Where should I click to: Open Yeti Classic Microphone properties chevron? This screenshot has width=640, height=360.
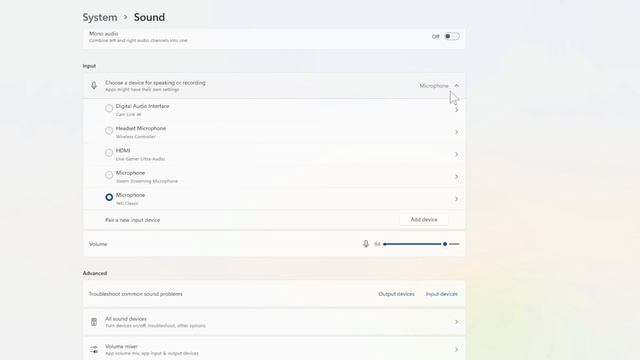tap(456, 199)
